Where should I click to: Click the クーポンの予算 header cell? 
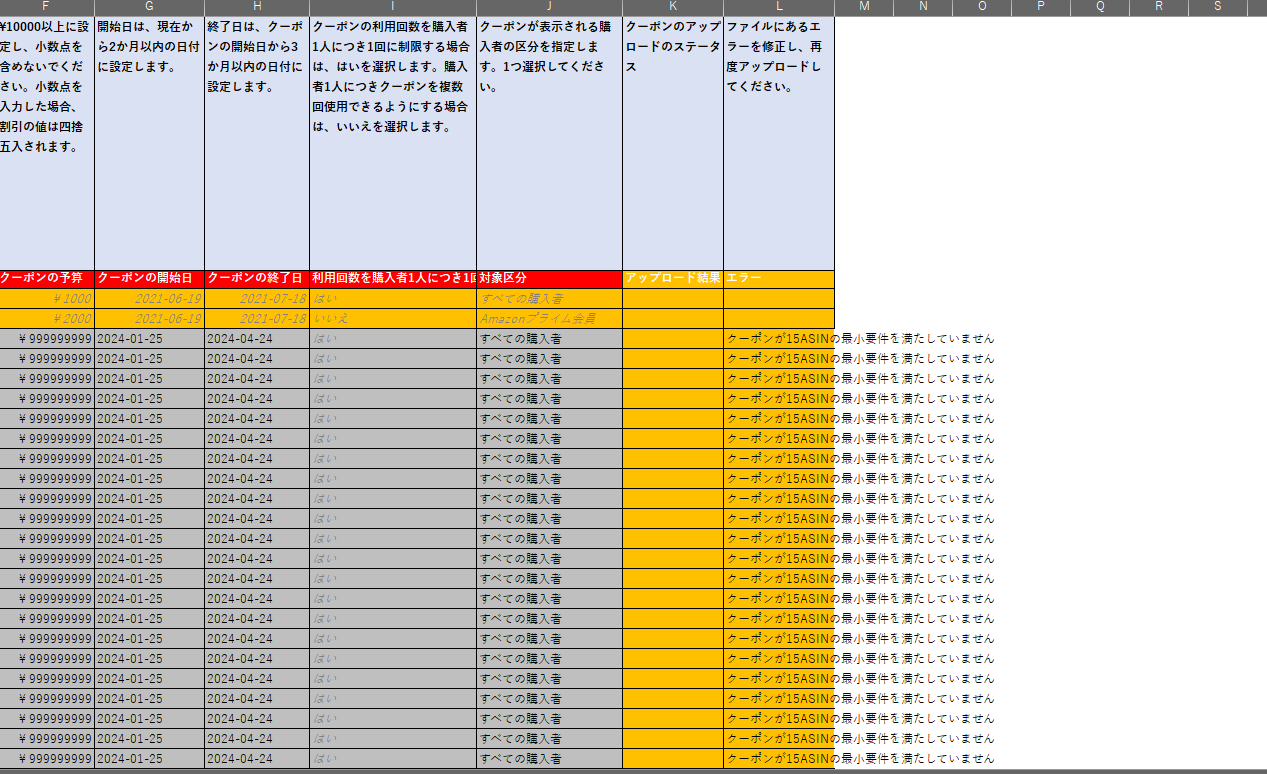coord(47,278)
